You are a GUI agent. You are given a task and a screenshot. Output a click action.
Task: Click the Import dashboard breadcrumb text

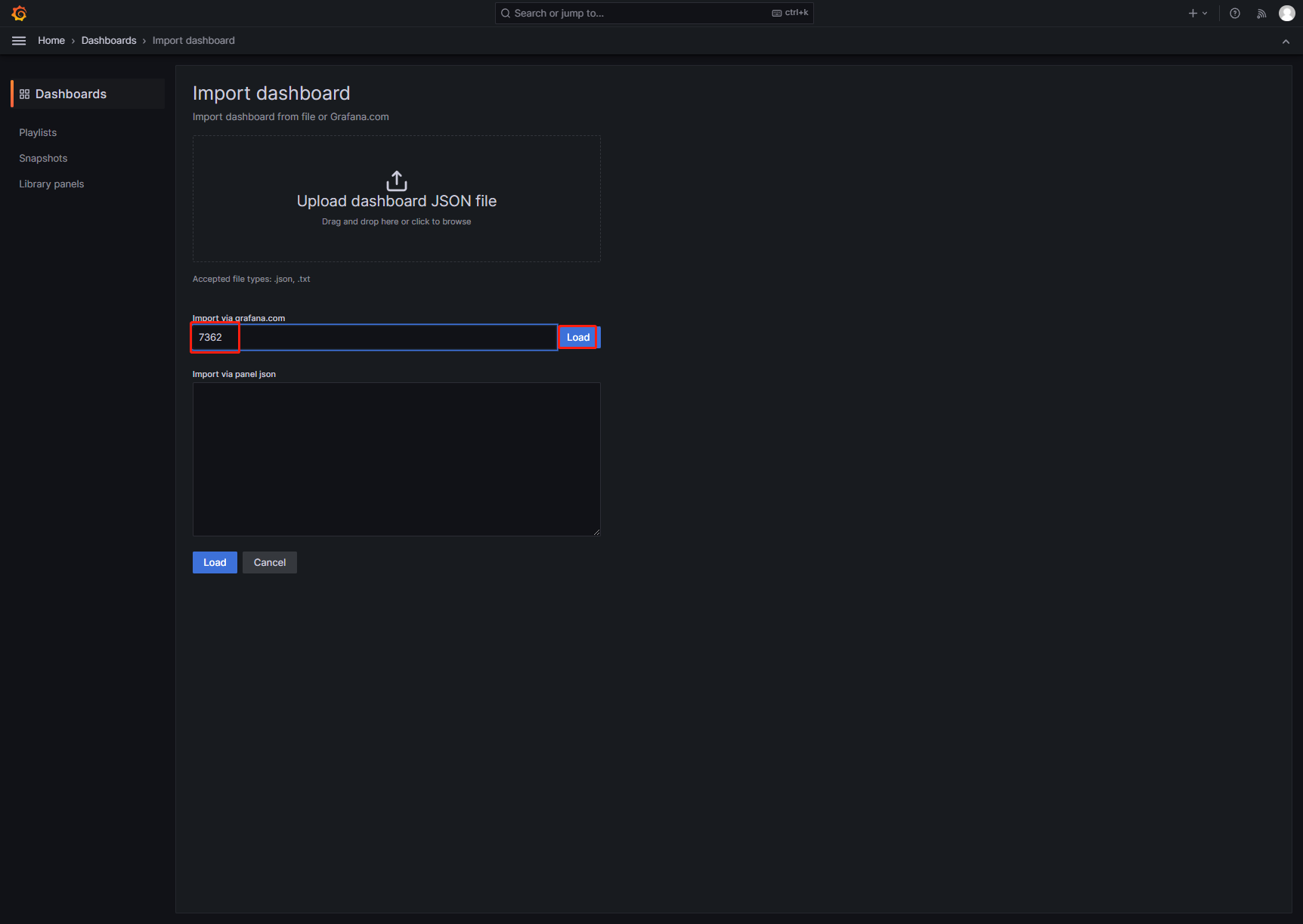tap(193, 41)
